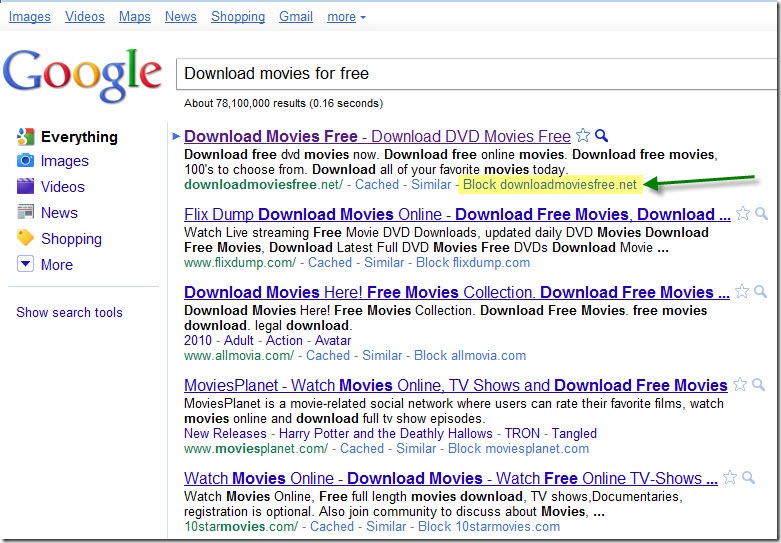Open preview magnifier for Download Movies Here
Image resolution: width=781 pixels, height=543 pixels.
click(760, 291)
